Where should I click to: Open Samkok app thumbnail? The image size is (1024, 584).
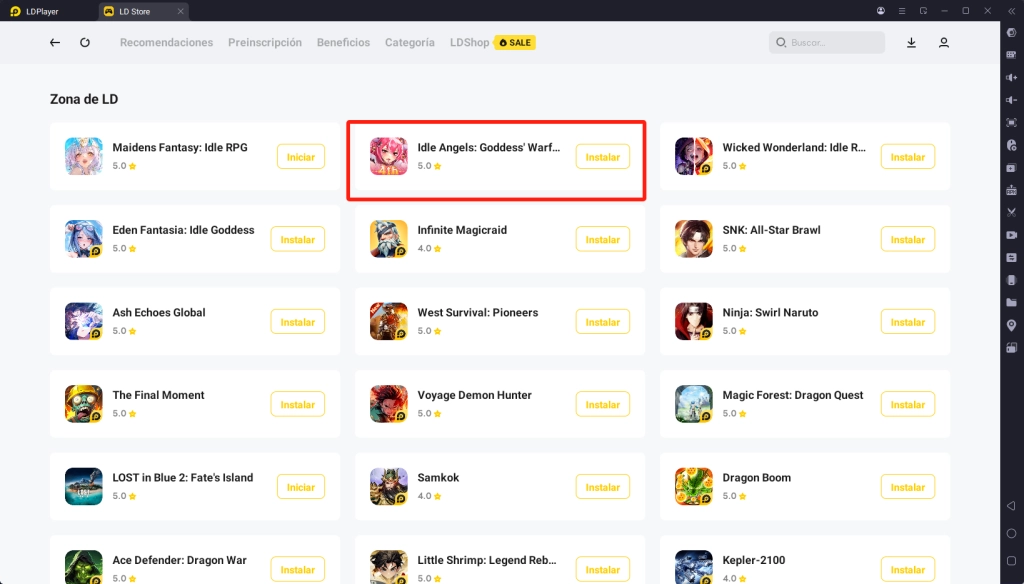point(389,486)
